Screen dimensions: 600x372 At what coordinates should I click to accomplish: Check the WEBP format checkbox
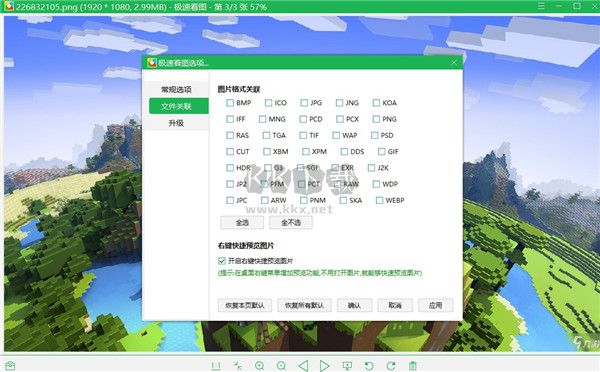(x=380, y=200)
